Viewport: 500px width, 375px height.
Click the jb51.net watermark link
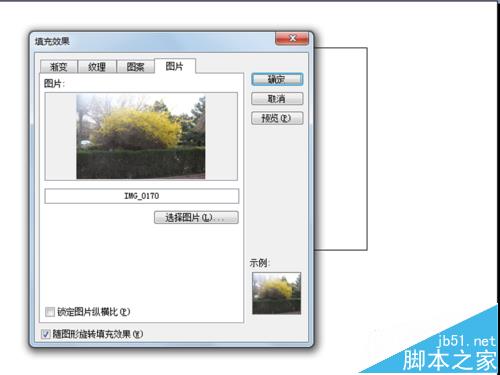466,341
